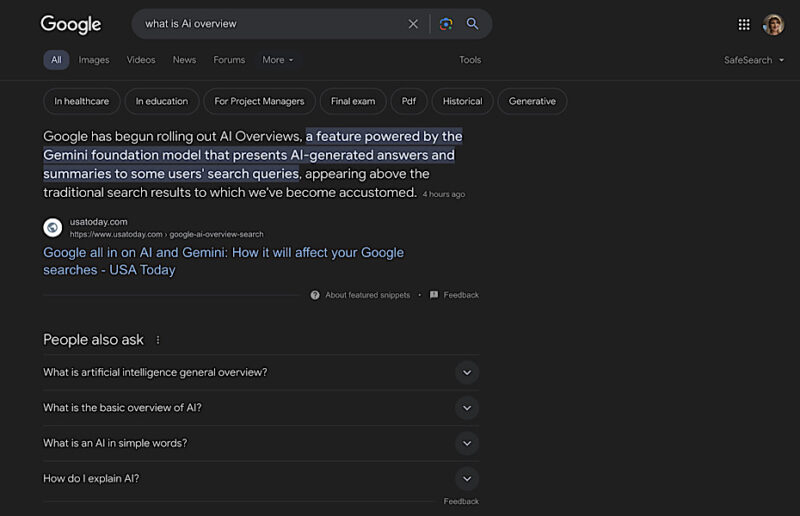The image size is (800, 516).
Task: Select the Historical chip
Action: 462,101
